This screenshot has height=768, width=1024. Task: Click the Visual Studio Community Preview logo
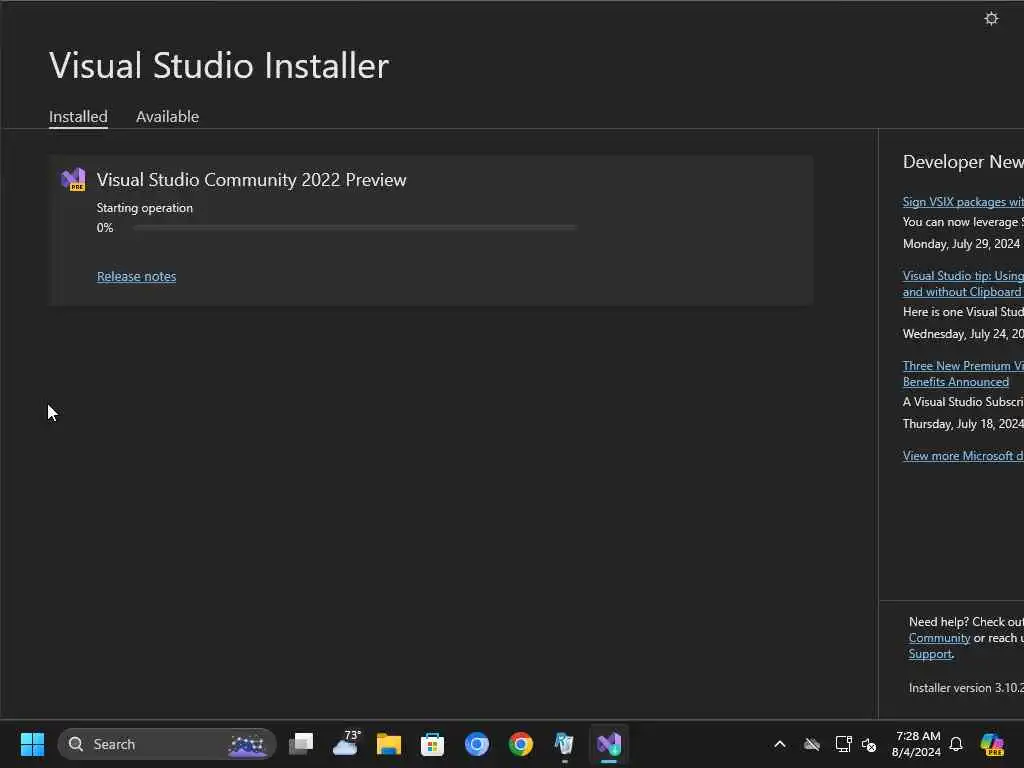(73, 179)
